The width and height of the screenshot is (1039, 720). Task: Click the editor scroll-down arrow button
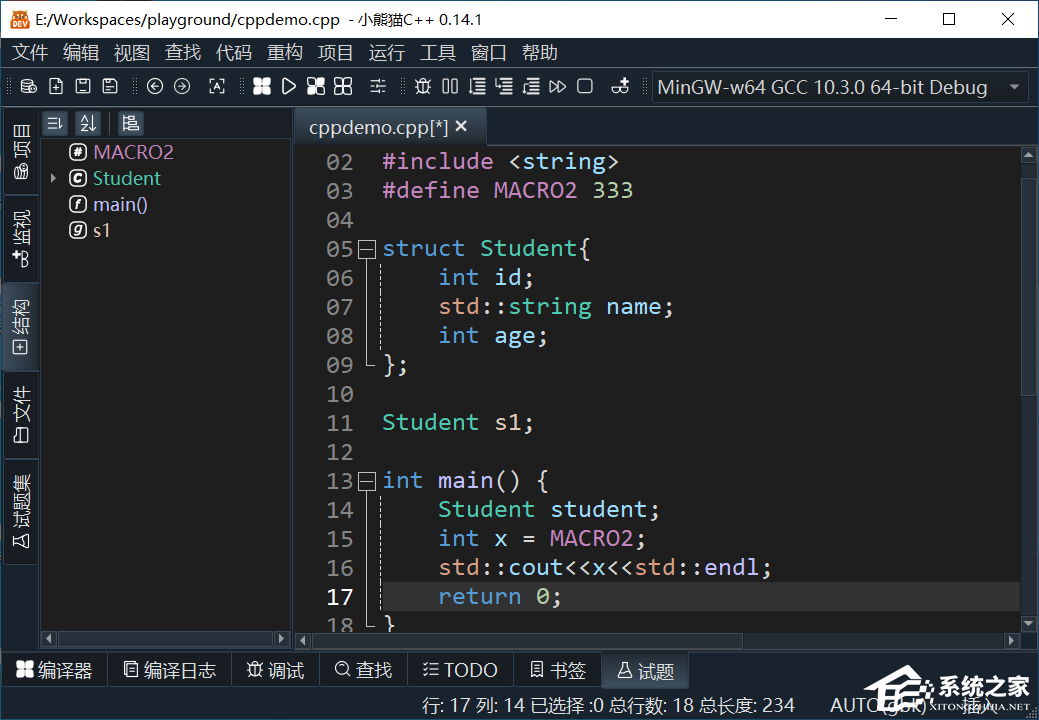pos(1028,623)
